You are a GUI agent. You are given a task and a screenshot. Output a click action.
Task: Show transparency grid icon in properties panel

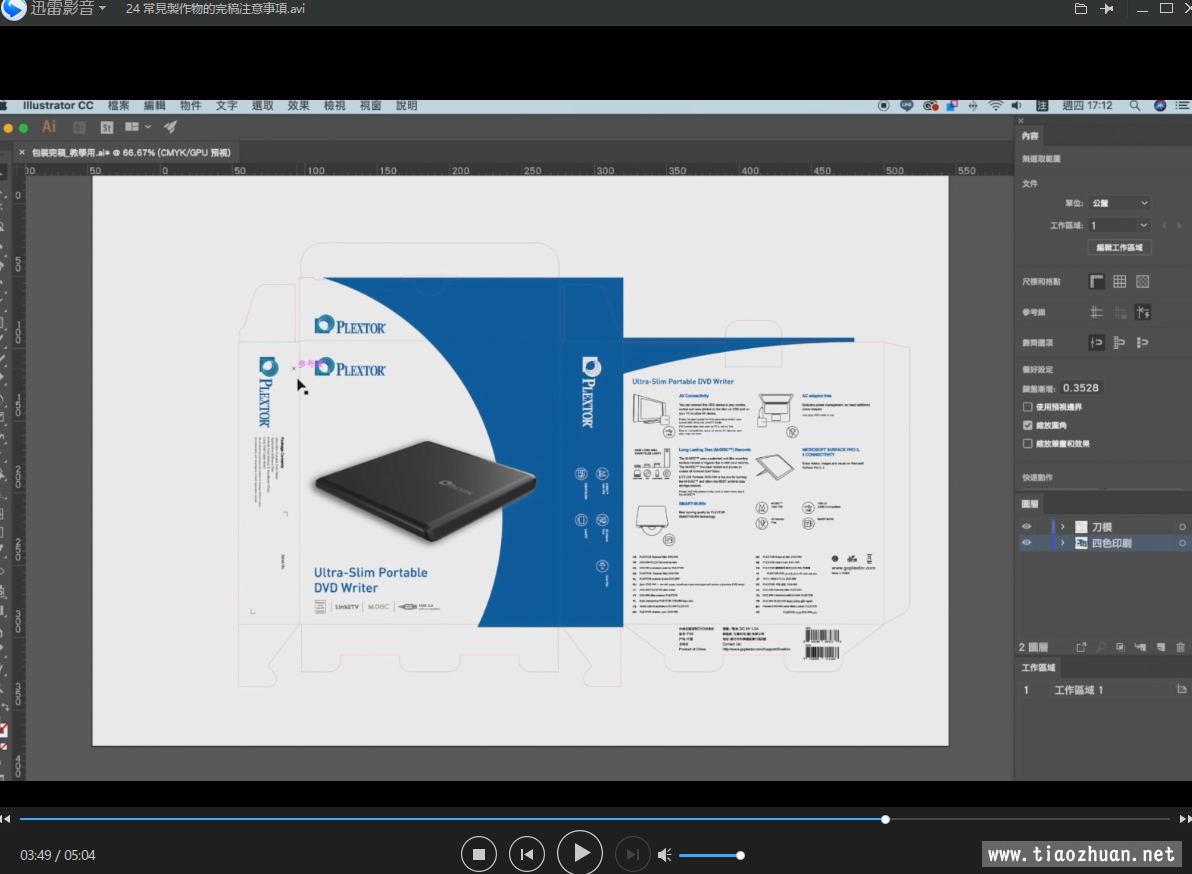click(1143, 282)
